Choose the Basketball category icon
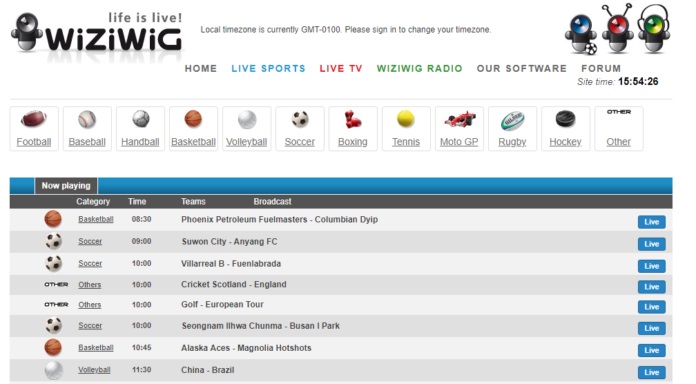 (193, 119)
